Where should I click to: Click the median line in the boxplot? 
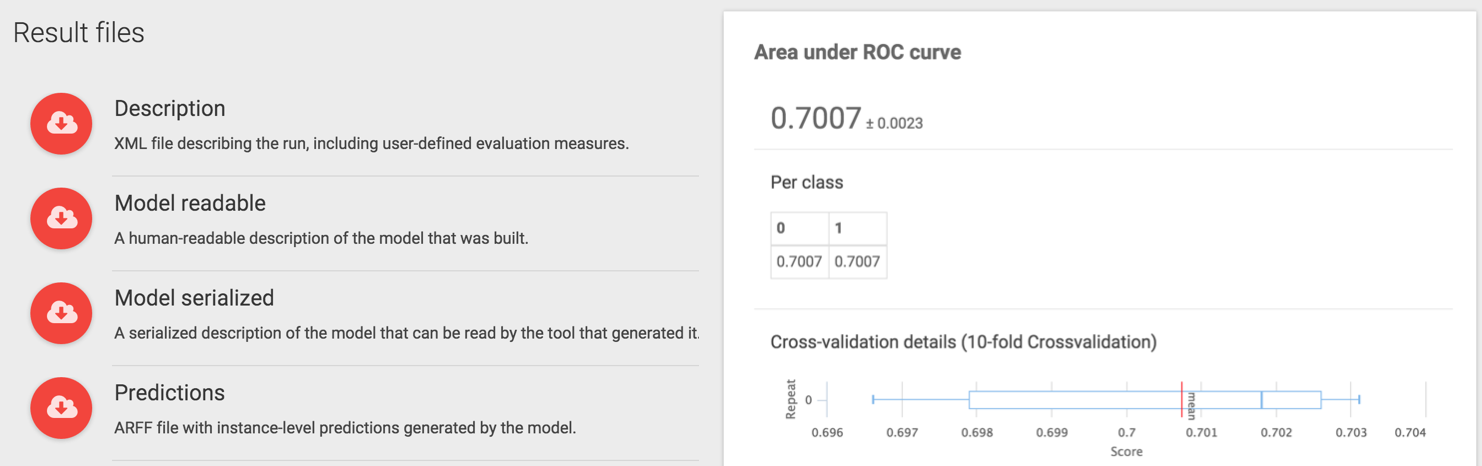[x=1261, y=400]
